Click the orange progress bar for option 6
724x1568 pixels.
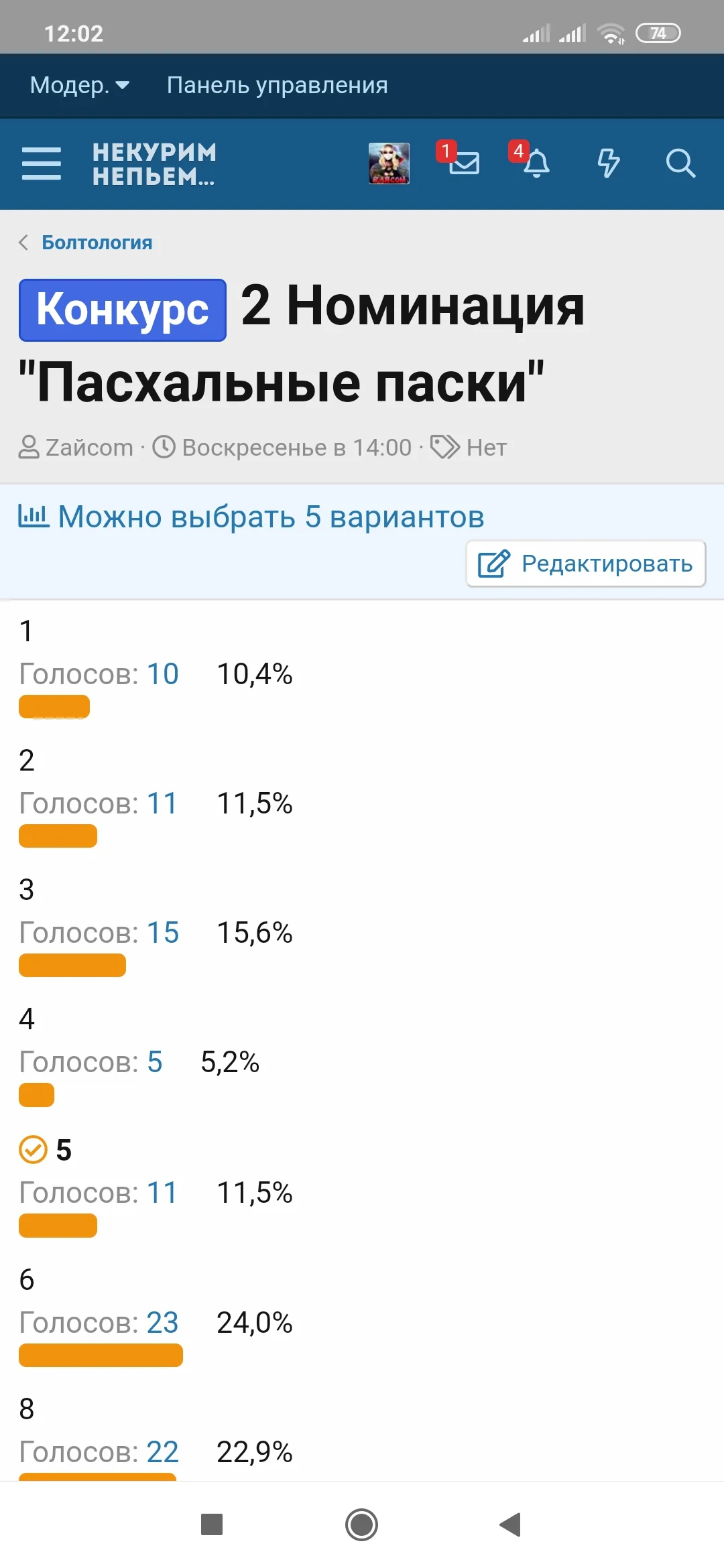pos(100,1356)
